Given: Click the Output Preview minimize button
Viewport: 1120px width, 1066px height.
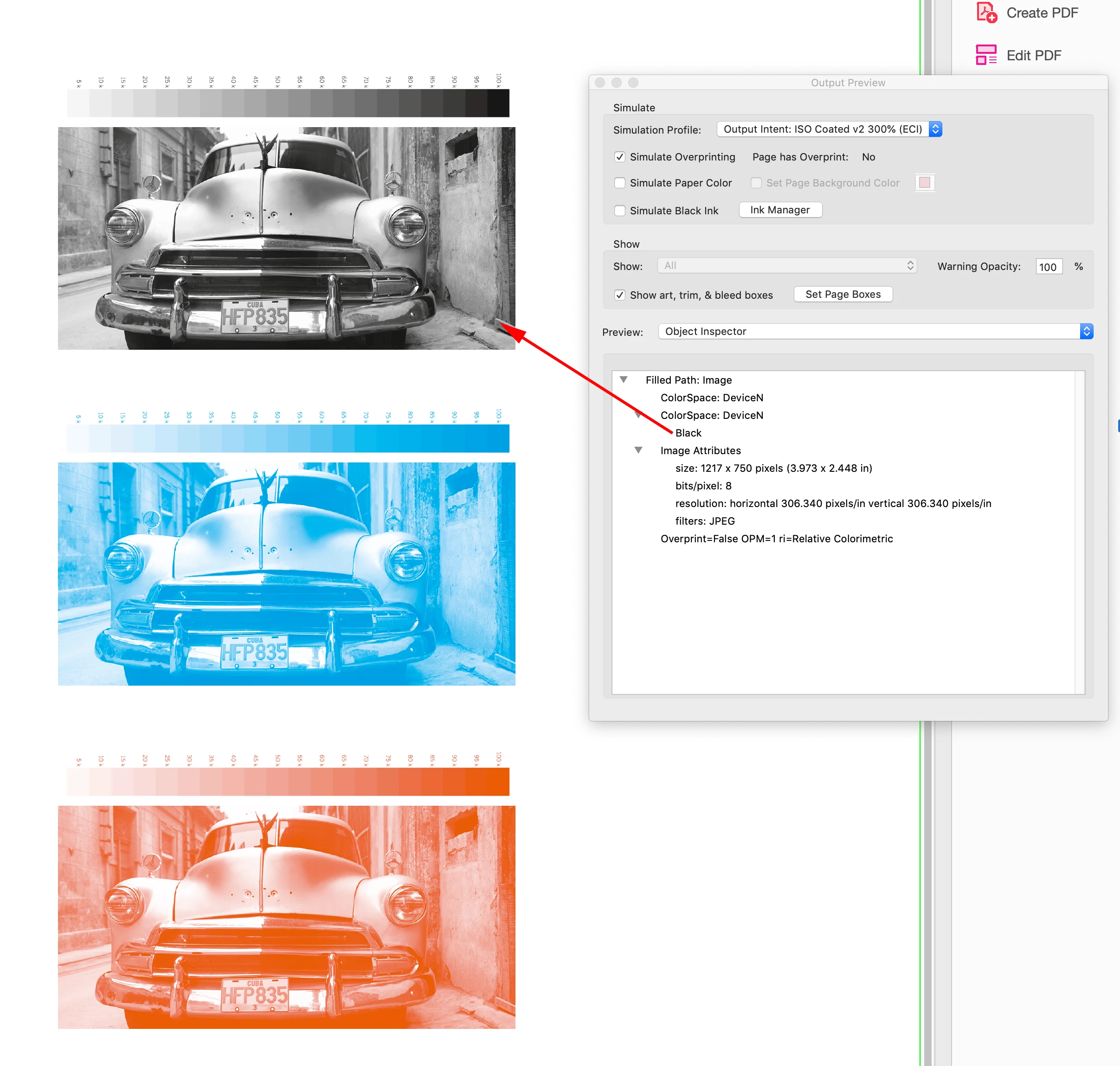Looking at the screenshot, I should pos(617,83).
